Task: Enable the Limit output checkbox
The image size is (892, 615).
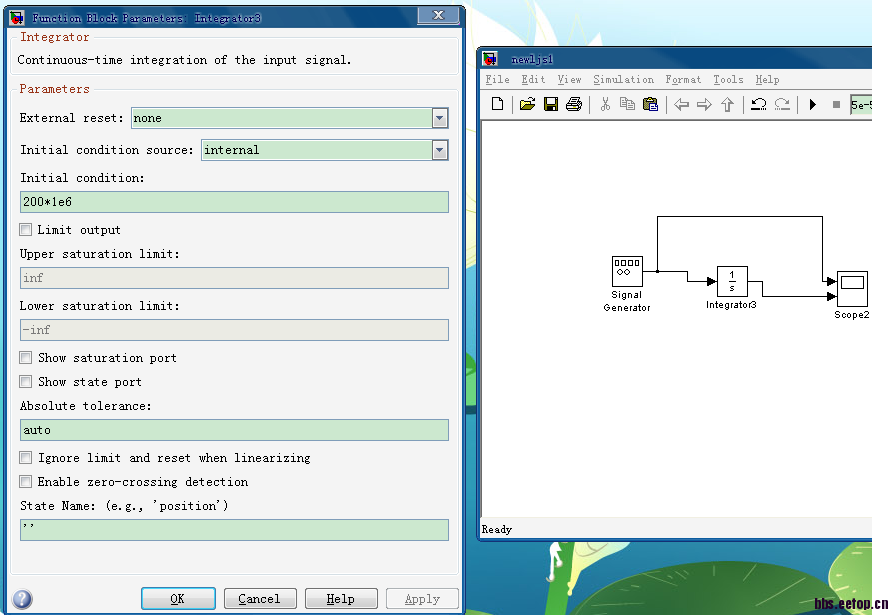Action: pyautogui.click(x=26, y=230)
